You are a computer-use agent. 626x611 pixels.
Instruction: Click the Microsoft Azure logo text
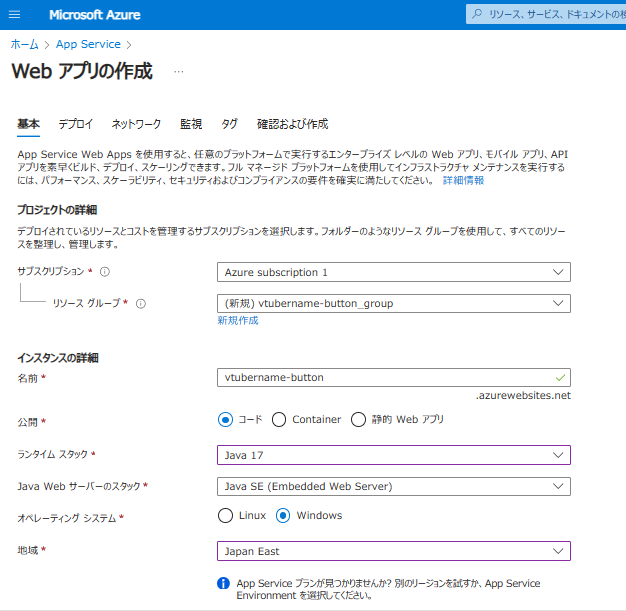pyautogui.click(x=95, y=15)
